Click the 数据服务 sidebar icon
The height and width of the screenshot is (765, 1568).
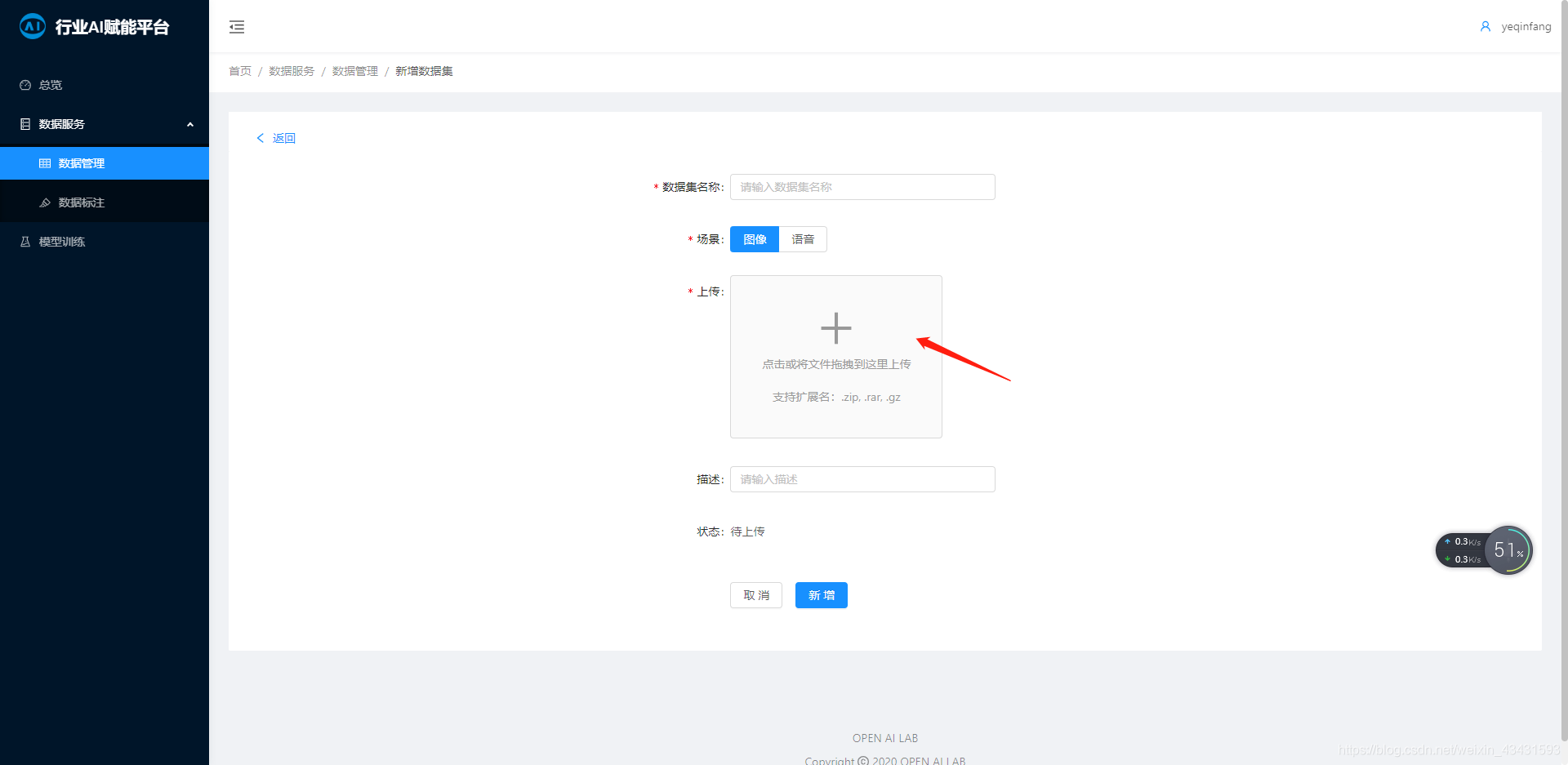[25, 124]
